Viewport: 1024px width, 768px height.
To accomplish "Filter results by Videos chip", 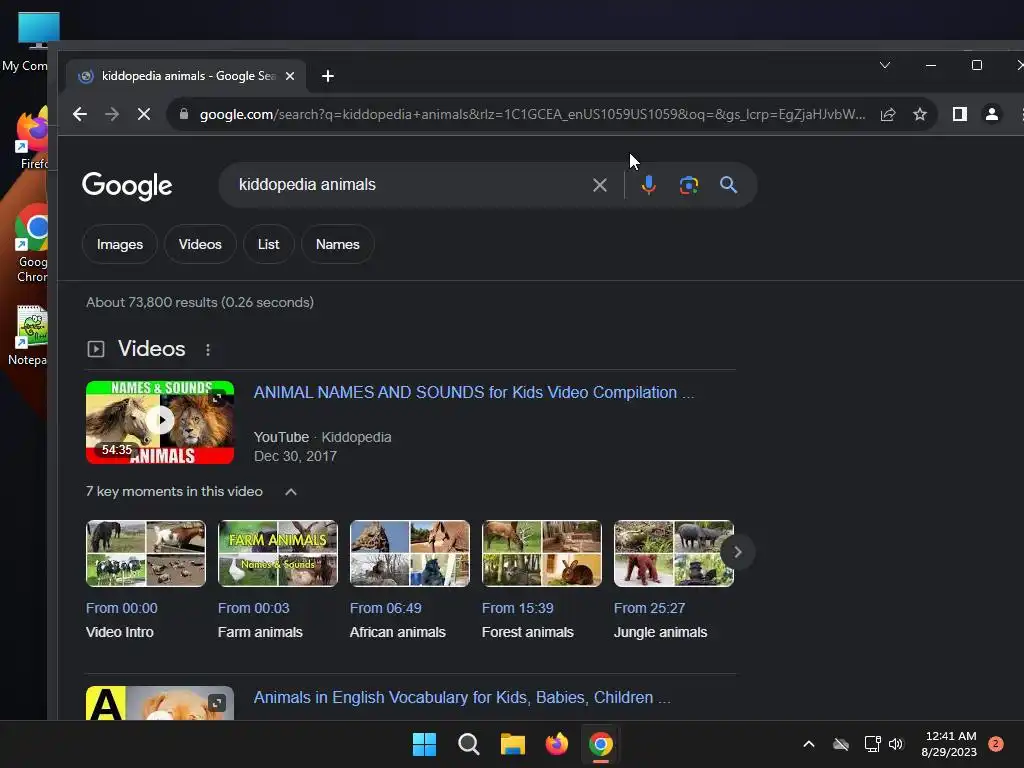I will click(200, 244).
